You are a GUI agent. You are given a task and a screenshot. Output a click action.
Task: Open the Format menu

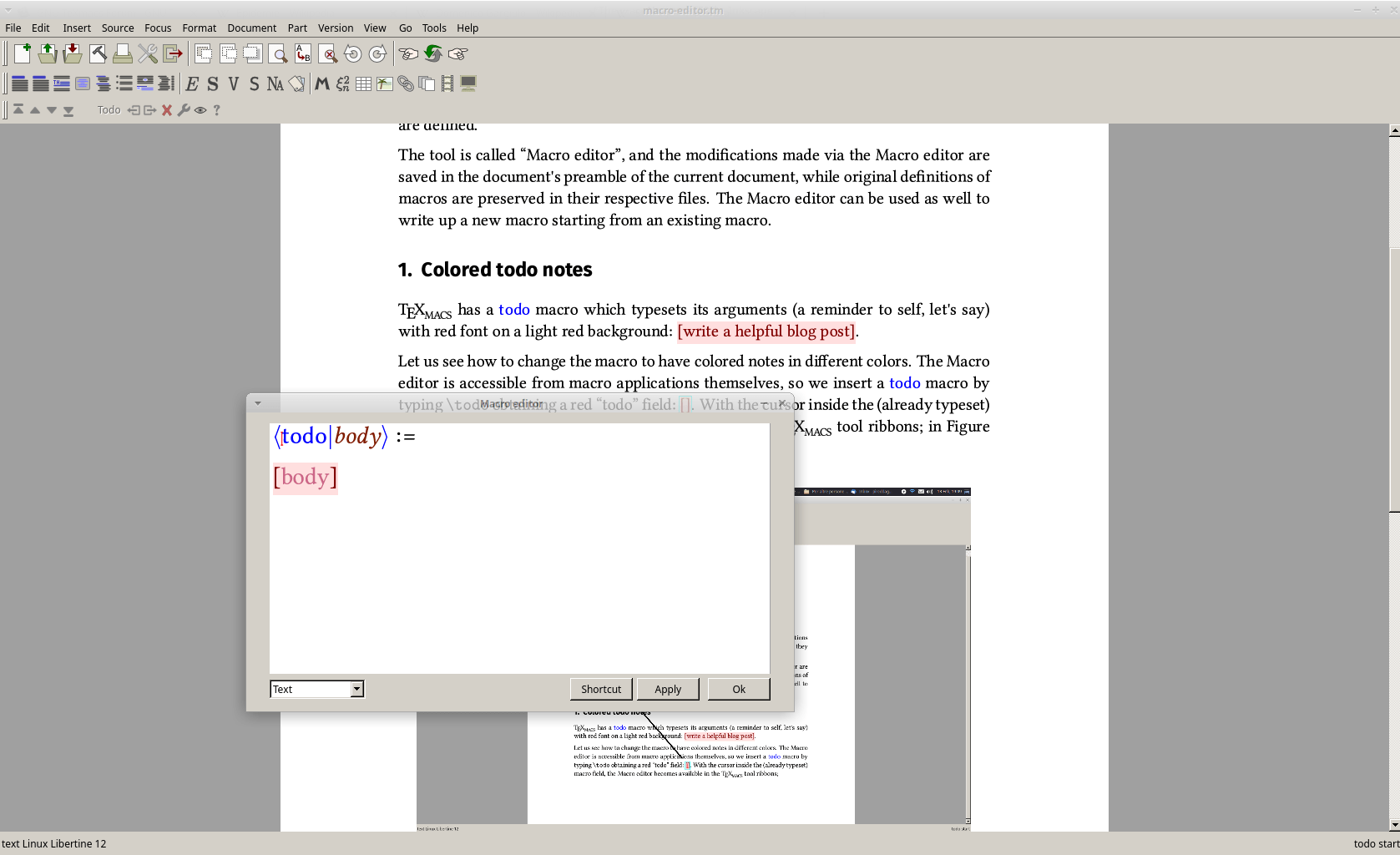click(200, 28)
